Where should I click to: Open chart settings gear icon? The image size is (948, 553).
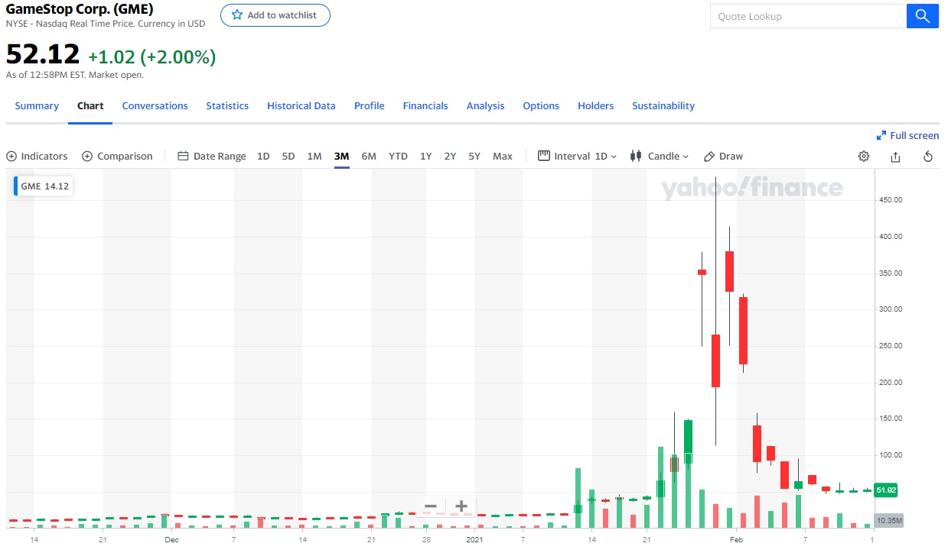click(x=863, y=157)
